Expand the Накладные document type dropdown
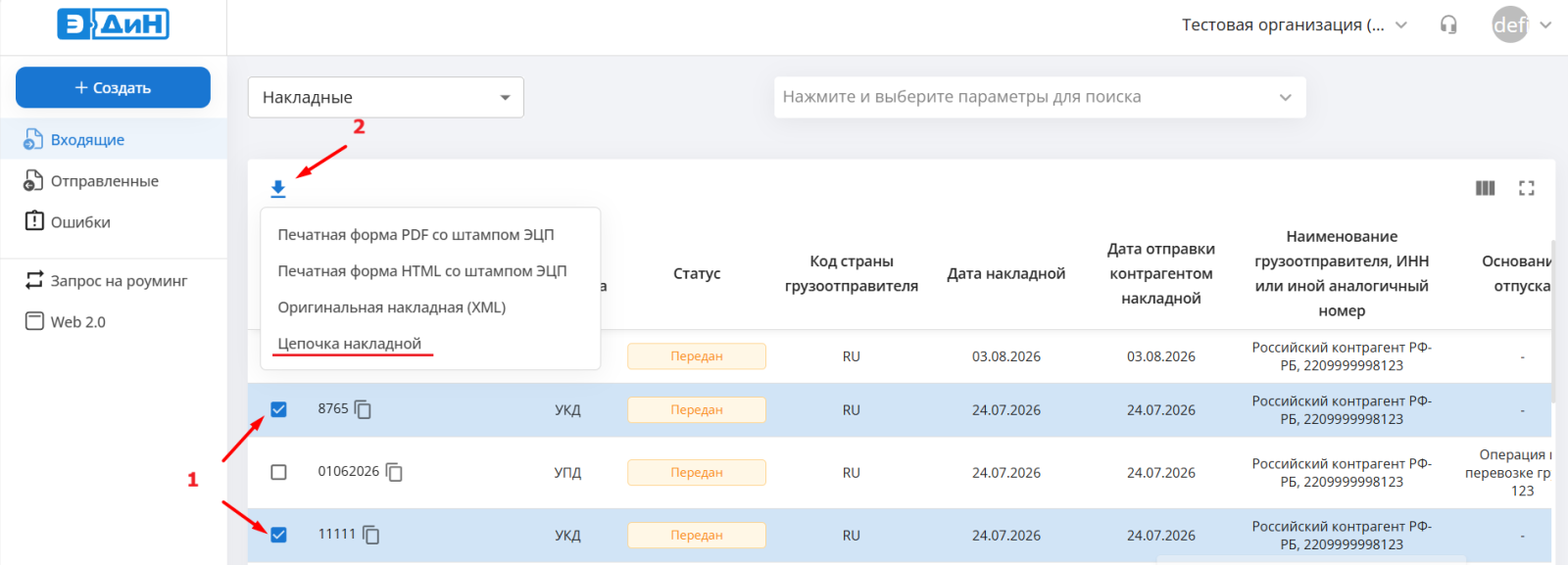 [x=386, y=97]
